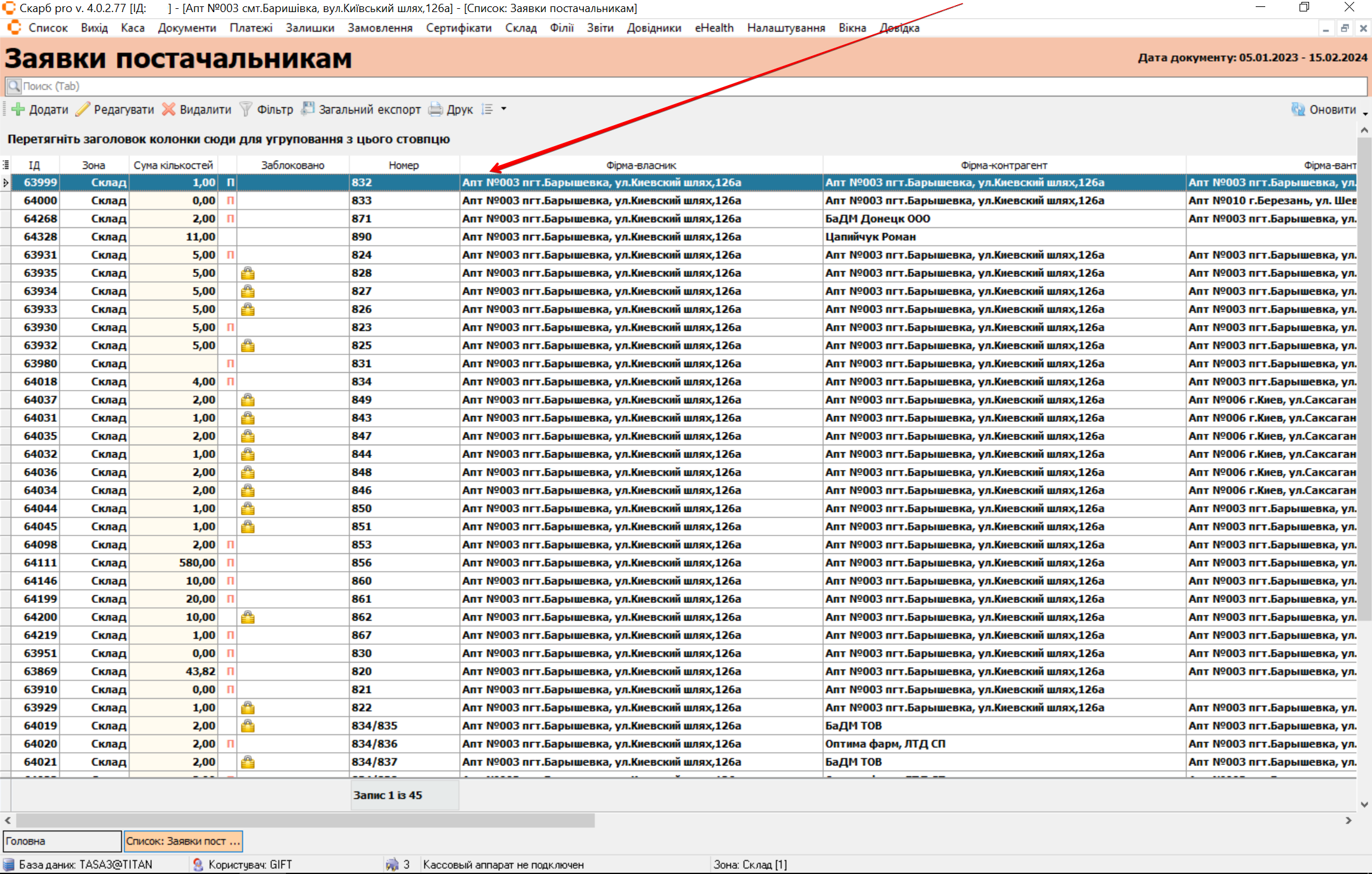Click the red П marker in row 64000
The width and height of the screenshot is (1372, 874).
point(230,201)
